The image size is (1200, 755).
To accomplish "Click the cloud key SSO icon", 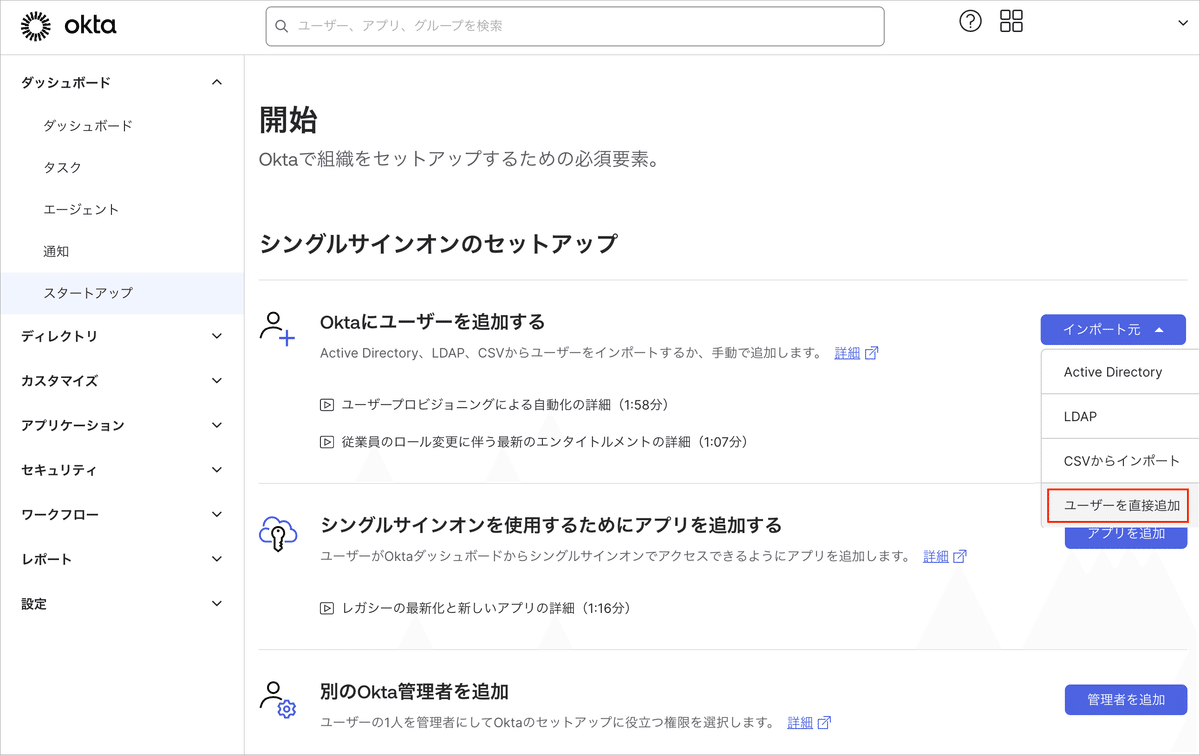I will click(278, 533).
